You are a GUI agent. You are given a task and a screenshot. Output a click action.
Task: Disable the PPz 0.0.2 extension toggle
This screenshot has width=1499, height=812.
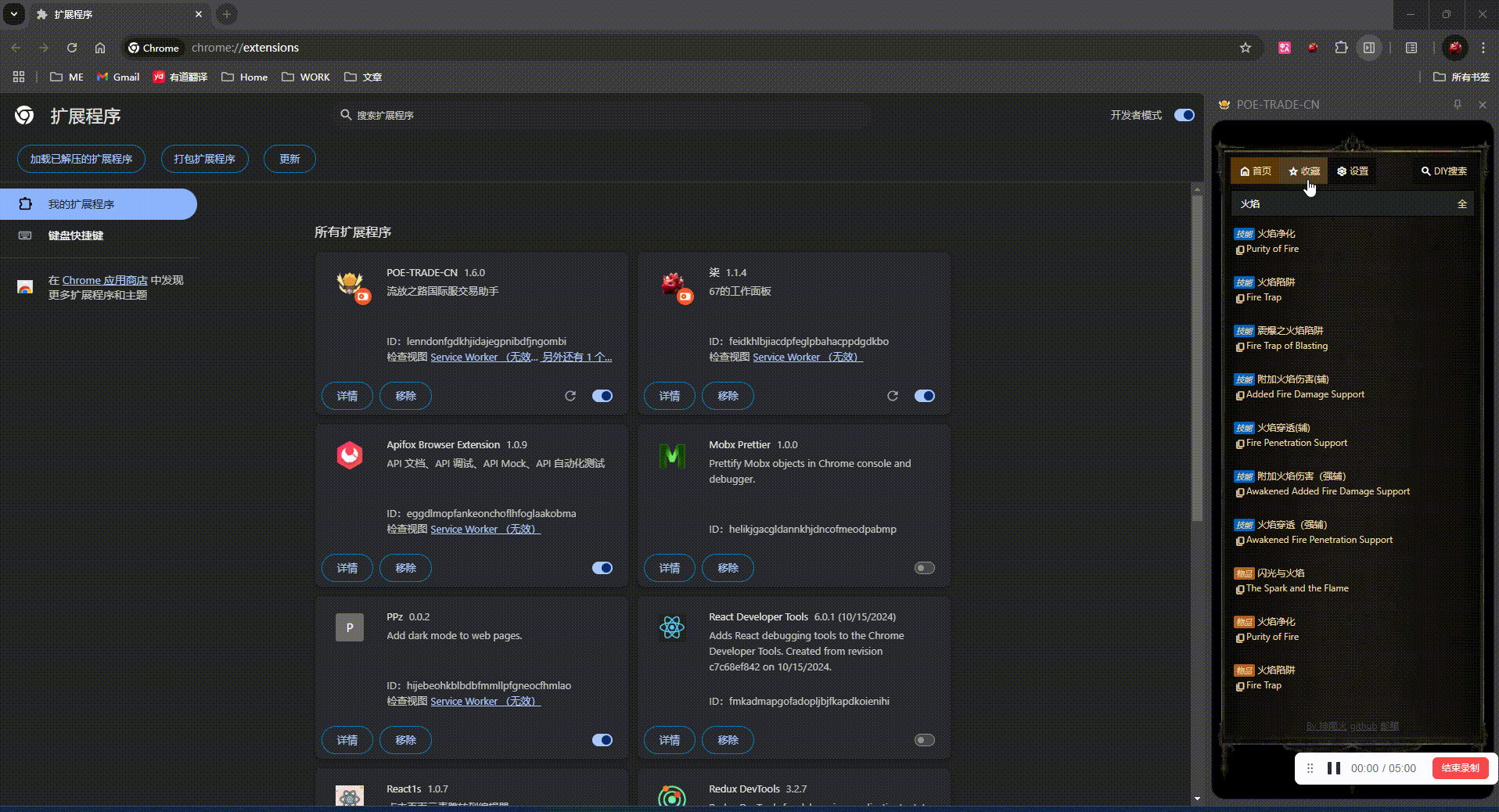(x=602, y=740)
